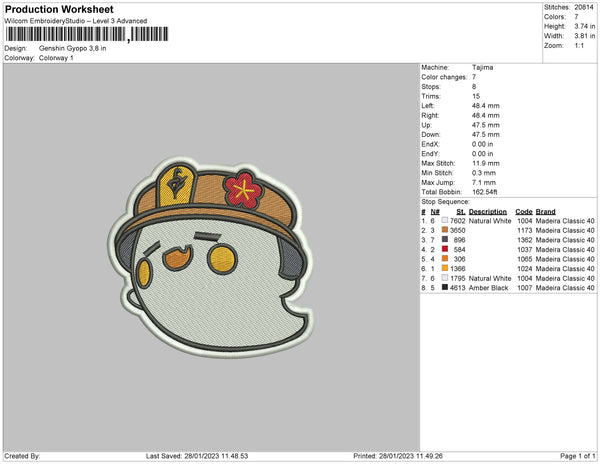This screenshot has width=600, height=464.
Task: Click thread code 1037 in row 4
Action: point(525,249)
